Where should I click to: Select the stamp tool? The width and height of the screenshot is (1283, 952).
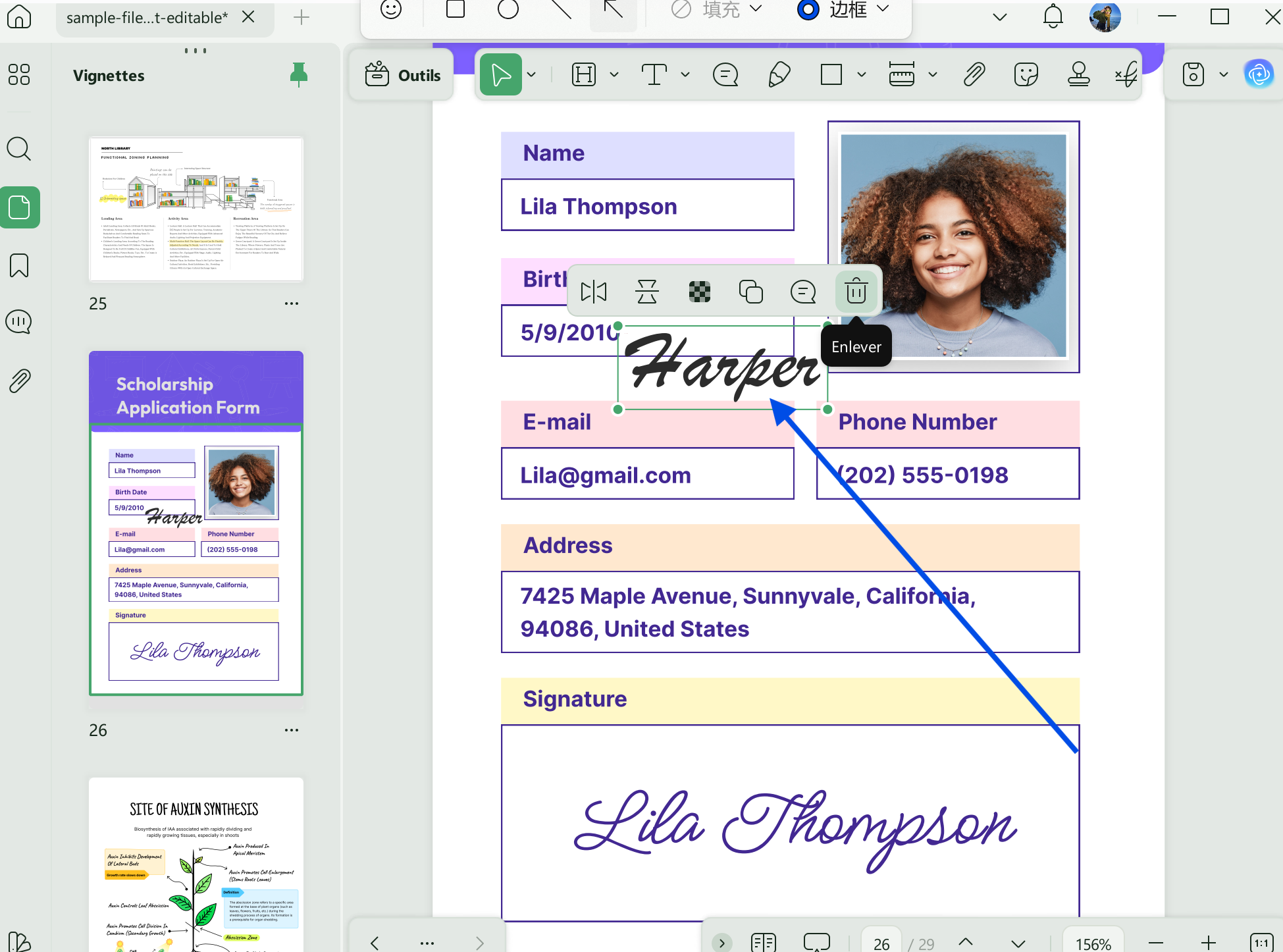coord(1078,74)
